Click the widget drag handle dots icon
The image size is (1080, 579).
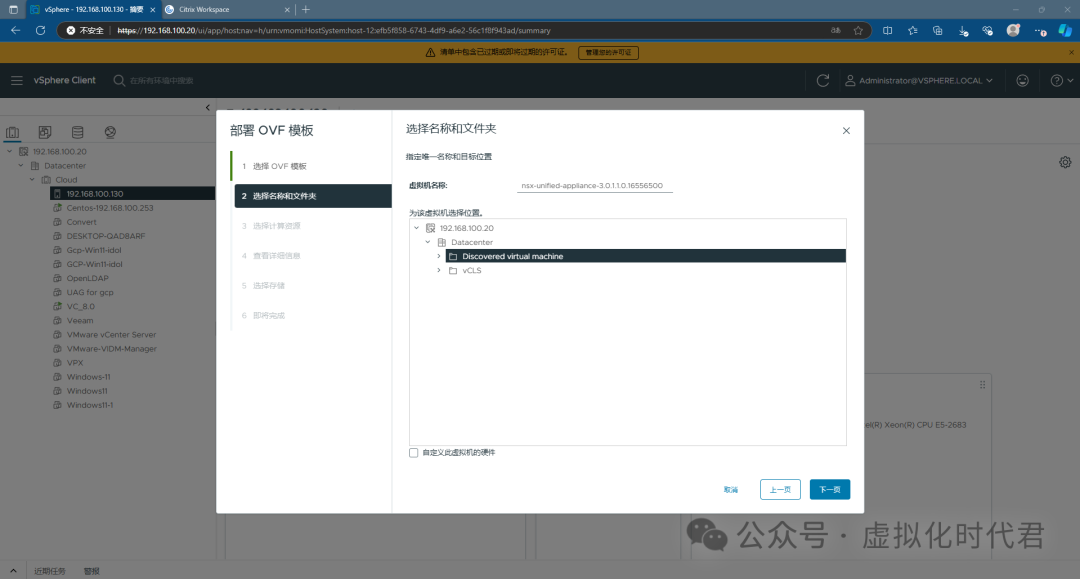[x=982, y=385]
